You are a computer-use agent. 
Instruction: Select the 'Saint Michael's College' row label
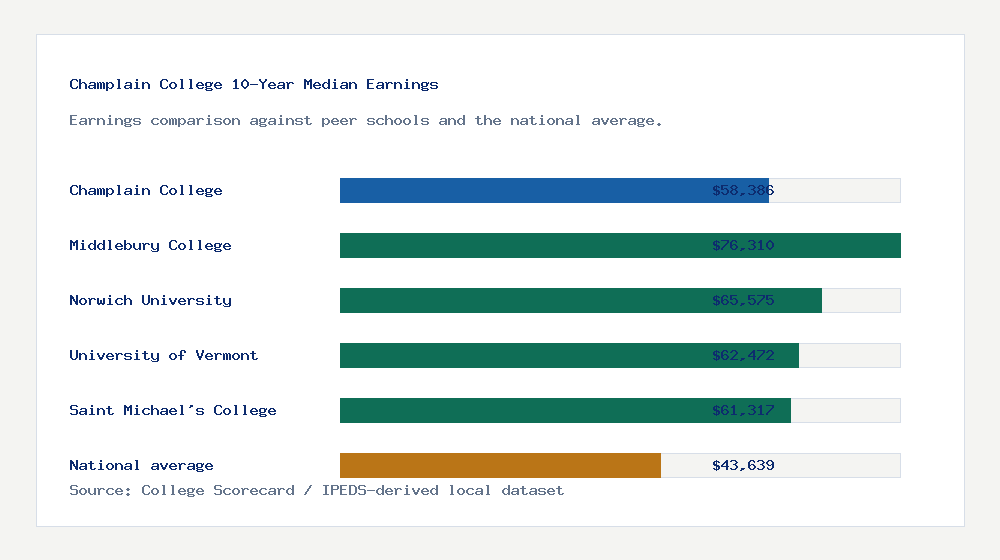point(173,410)
